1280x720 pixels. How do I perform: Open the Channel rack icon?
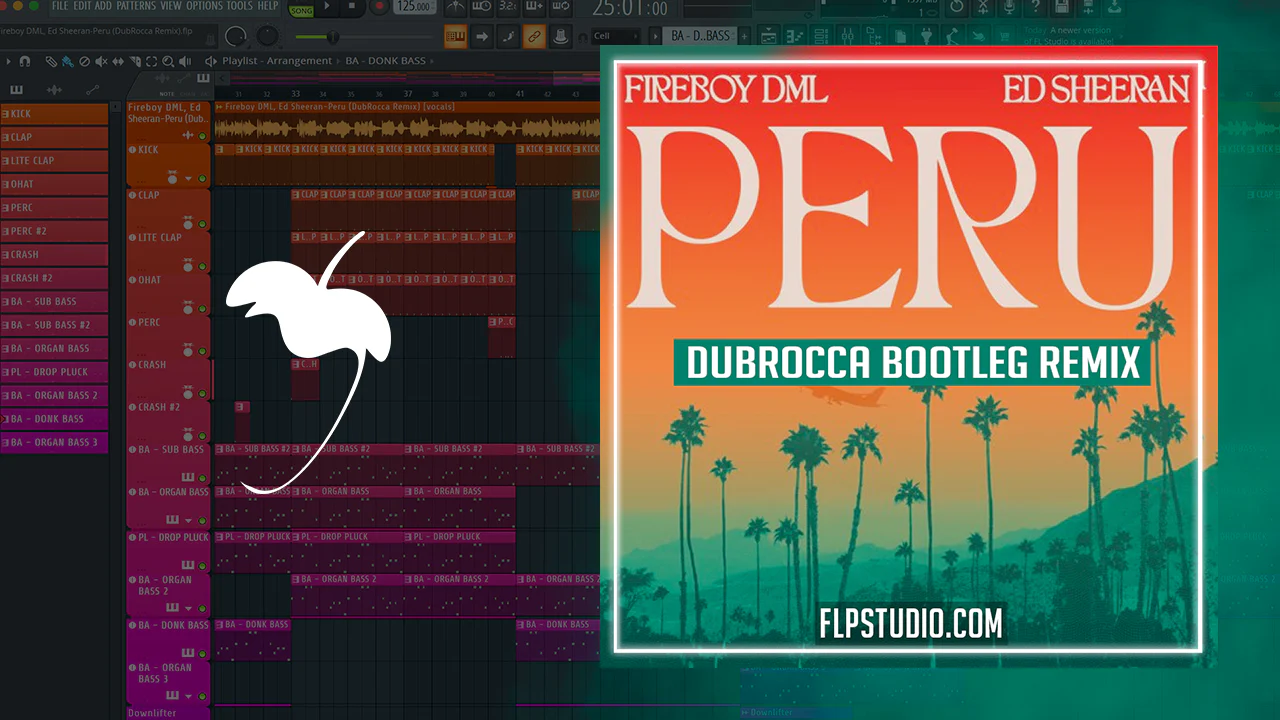[823, 37]
